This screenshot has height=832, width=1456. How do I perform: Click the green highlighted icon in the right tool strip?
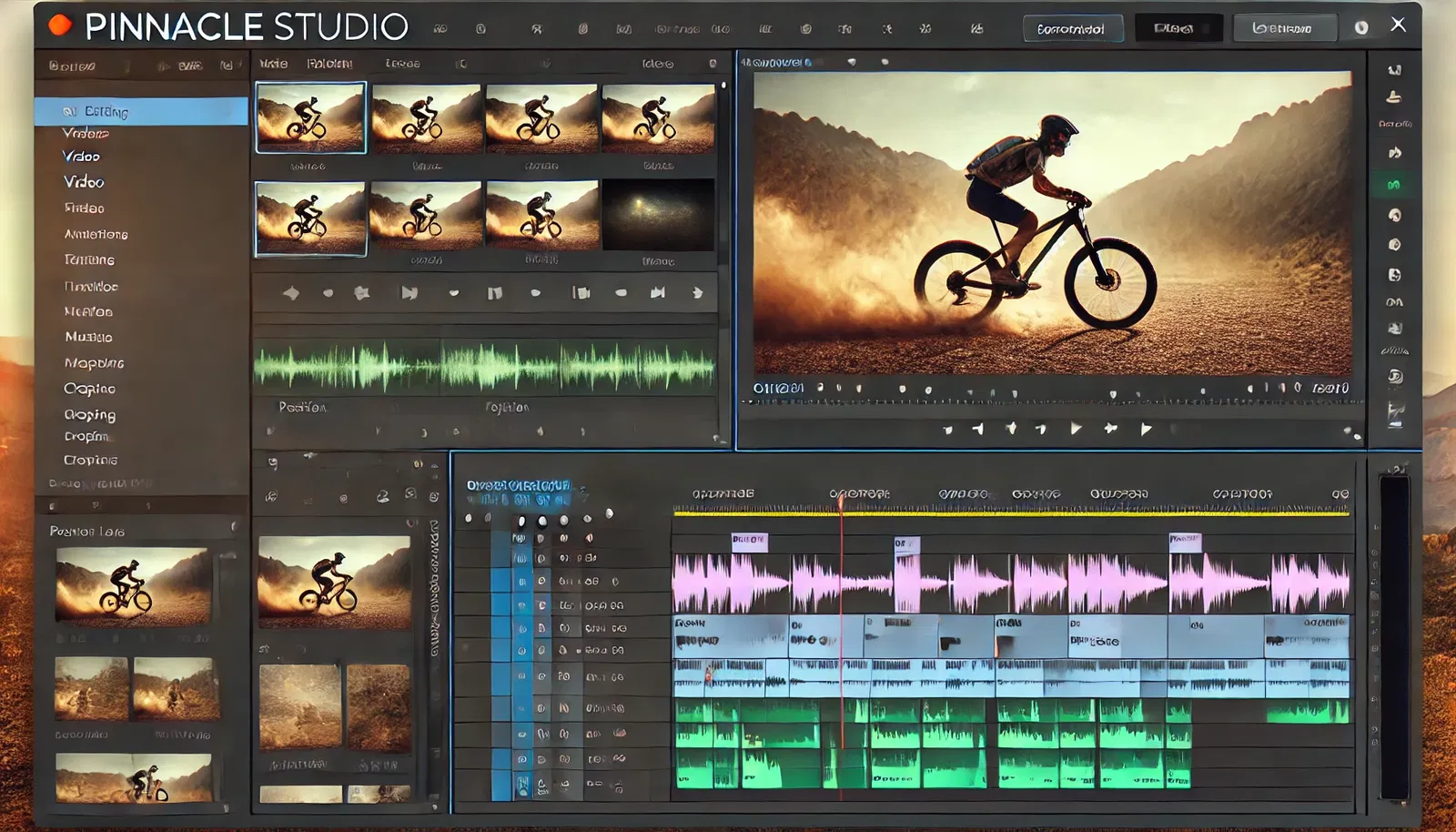tap(1393, 185)
